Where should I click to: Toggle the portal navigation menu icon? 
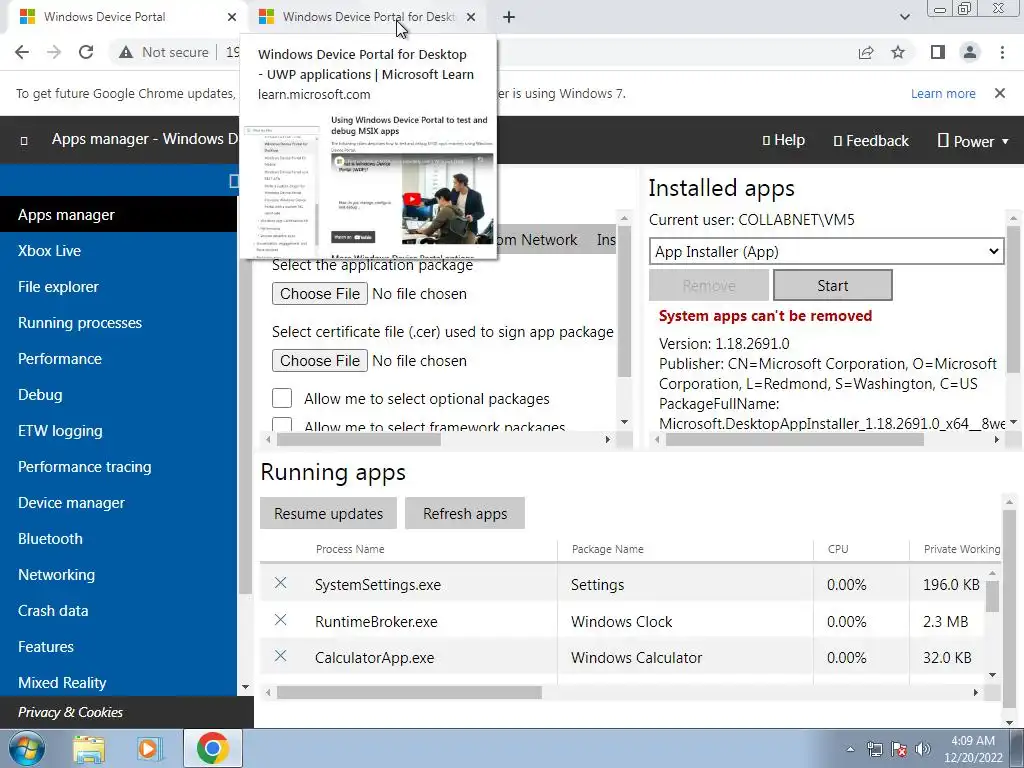tap(24, 140)
